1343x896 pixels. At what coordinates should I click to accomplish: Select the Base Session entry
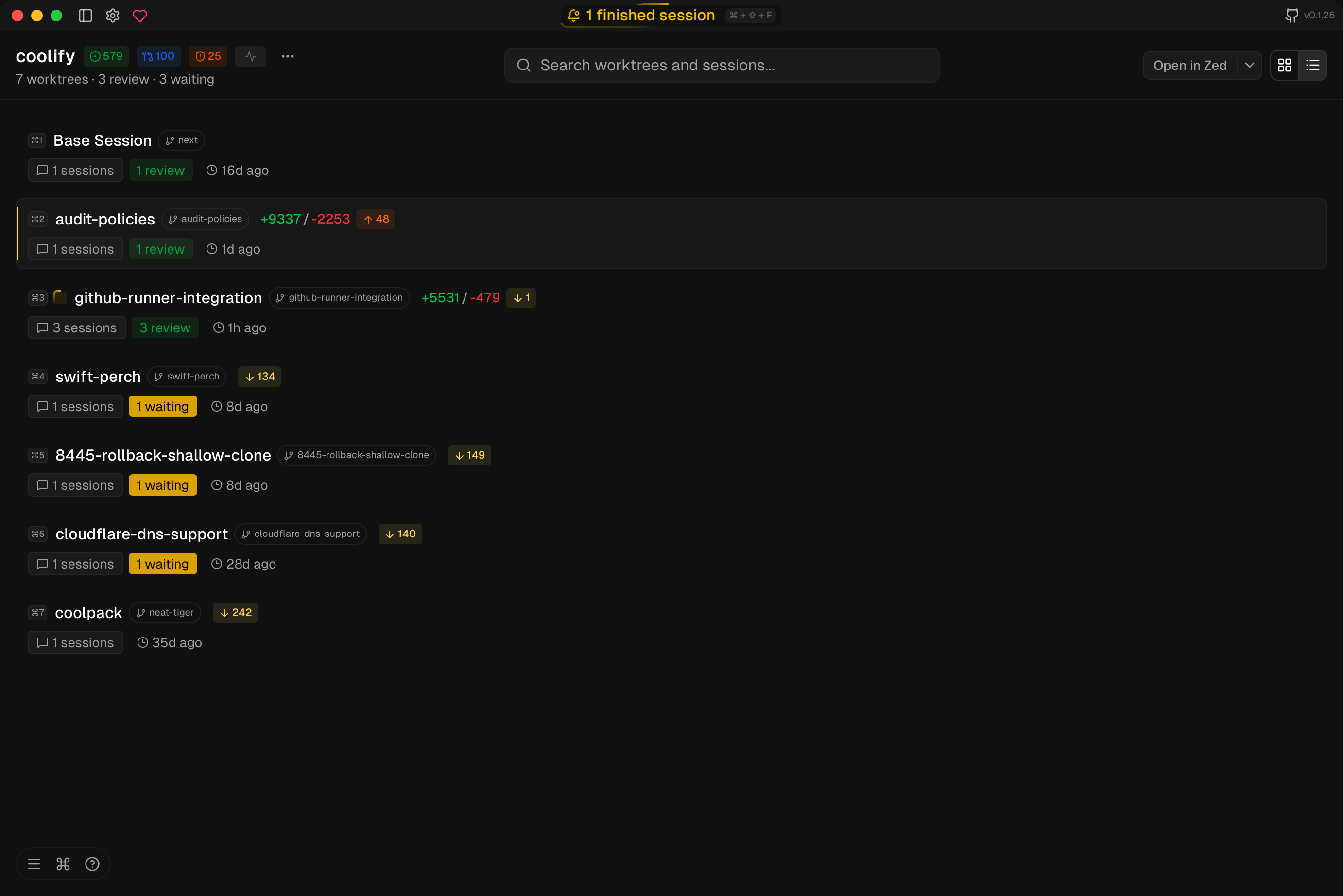click(102, 140)
